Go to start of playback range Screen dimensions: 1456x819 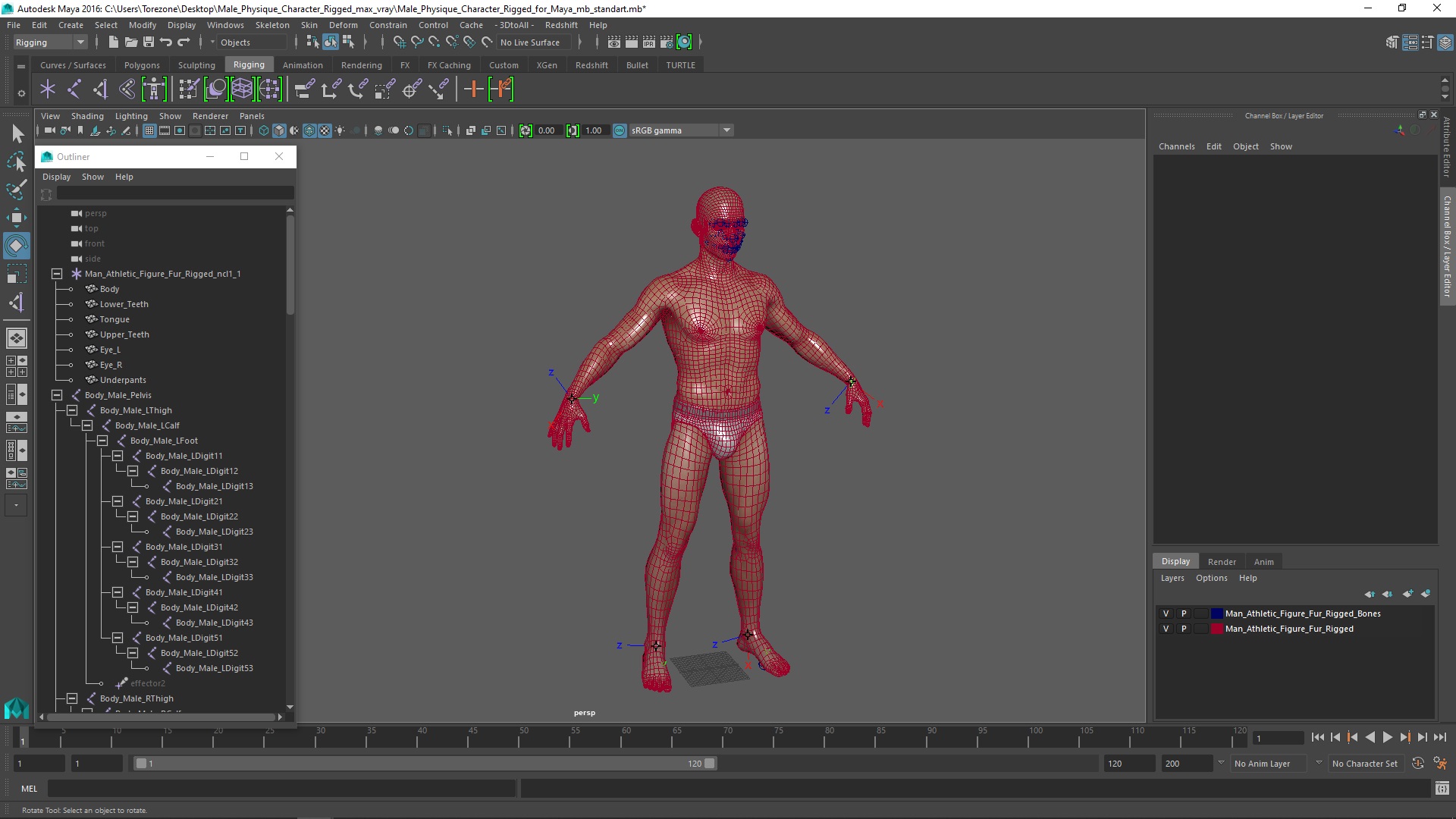point(1317,737)
